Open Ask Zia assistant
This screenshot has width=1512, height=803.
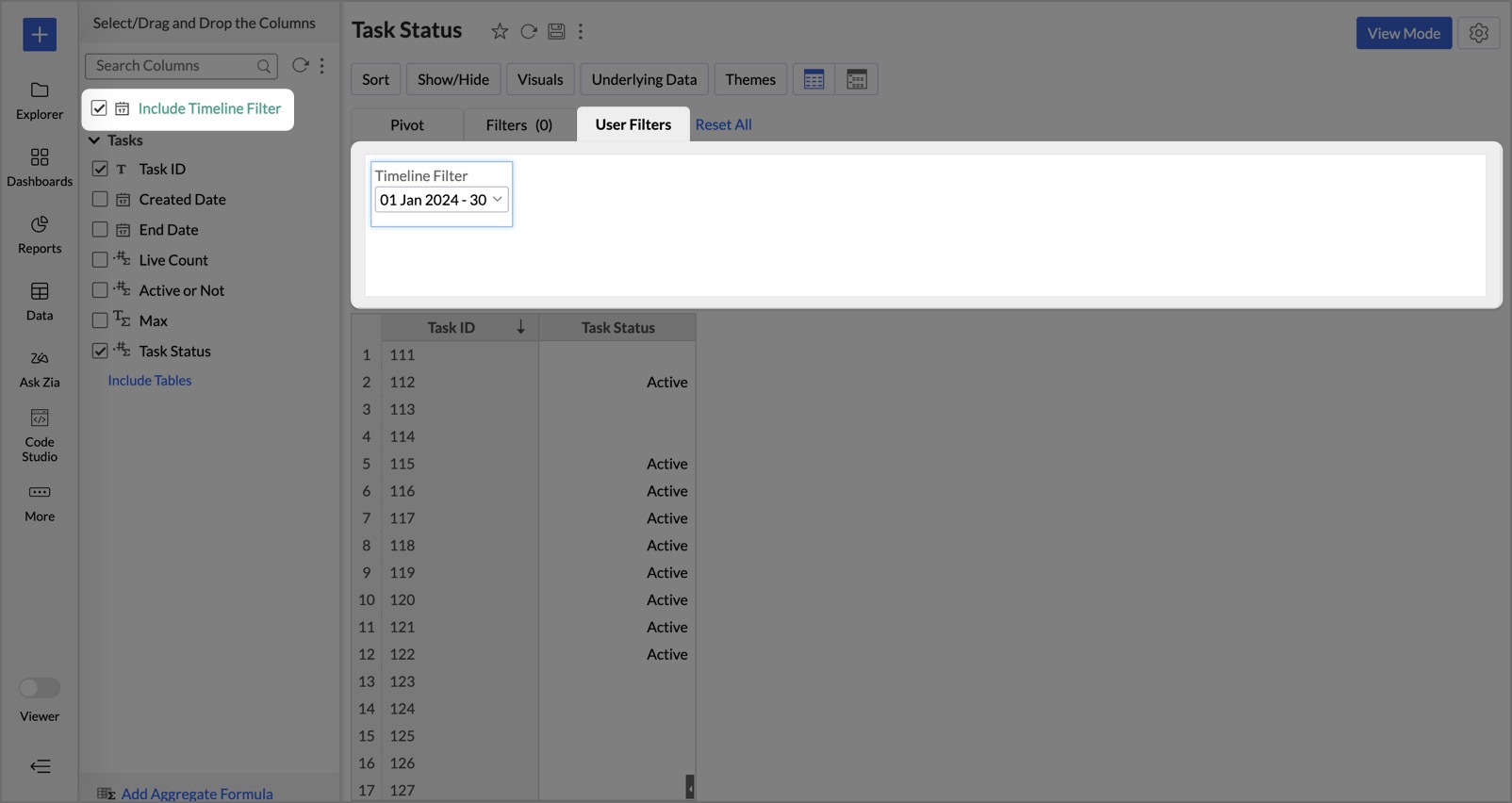(40, 369)
